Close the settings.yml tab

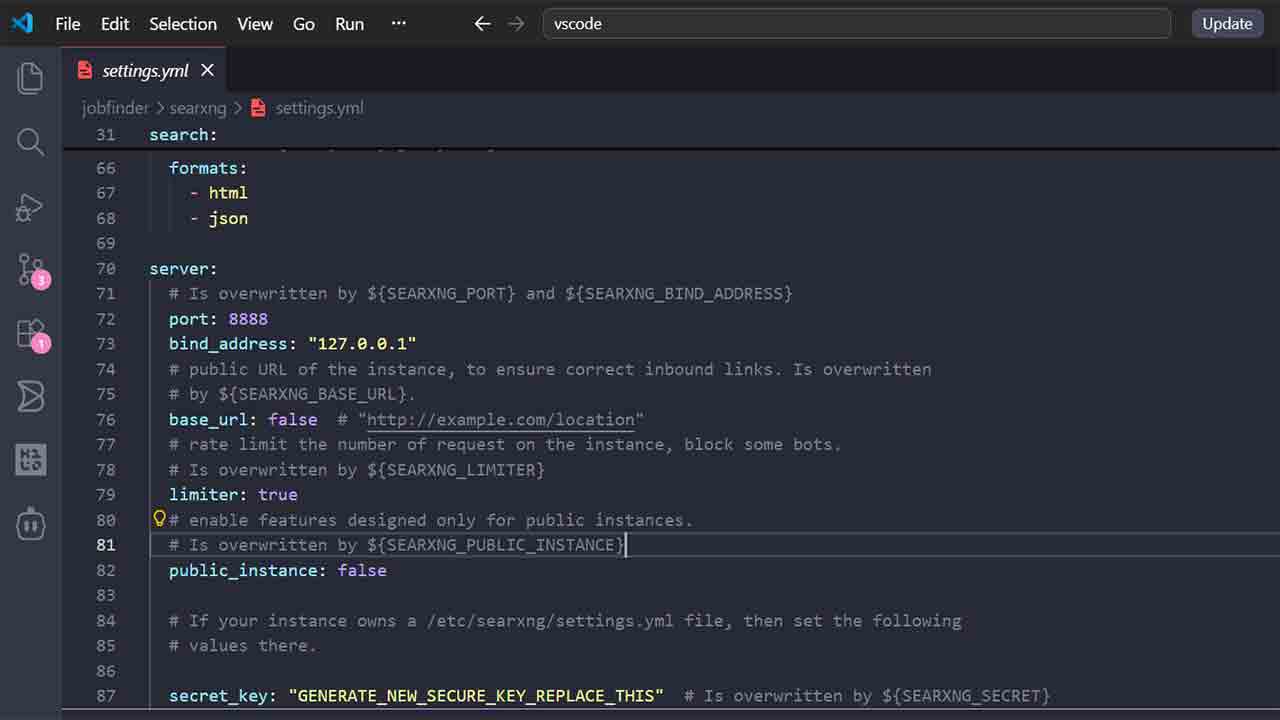coord(207,70)
